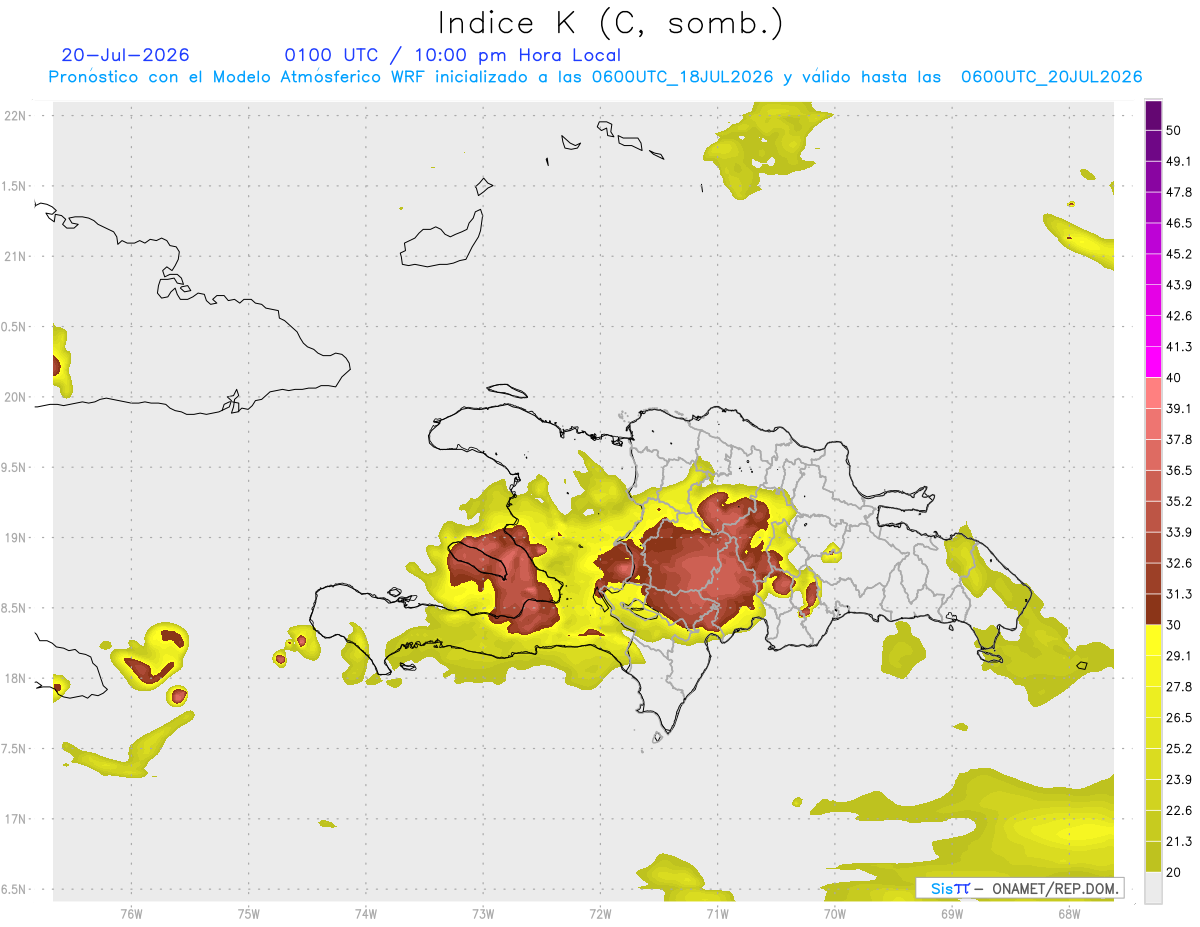Click the color scale value '36.5'
Viewport: 1200px width, 927px height.
pyautogui.click(x=1179, y=471)
